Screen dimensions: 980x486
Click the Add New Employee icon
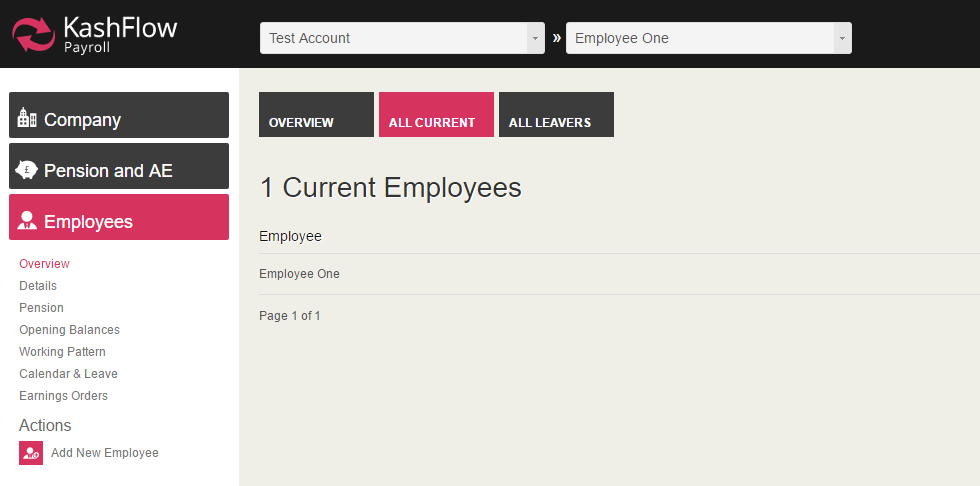pos(31,453)
